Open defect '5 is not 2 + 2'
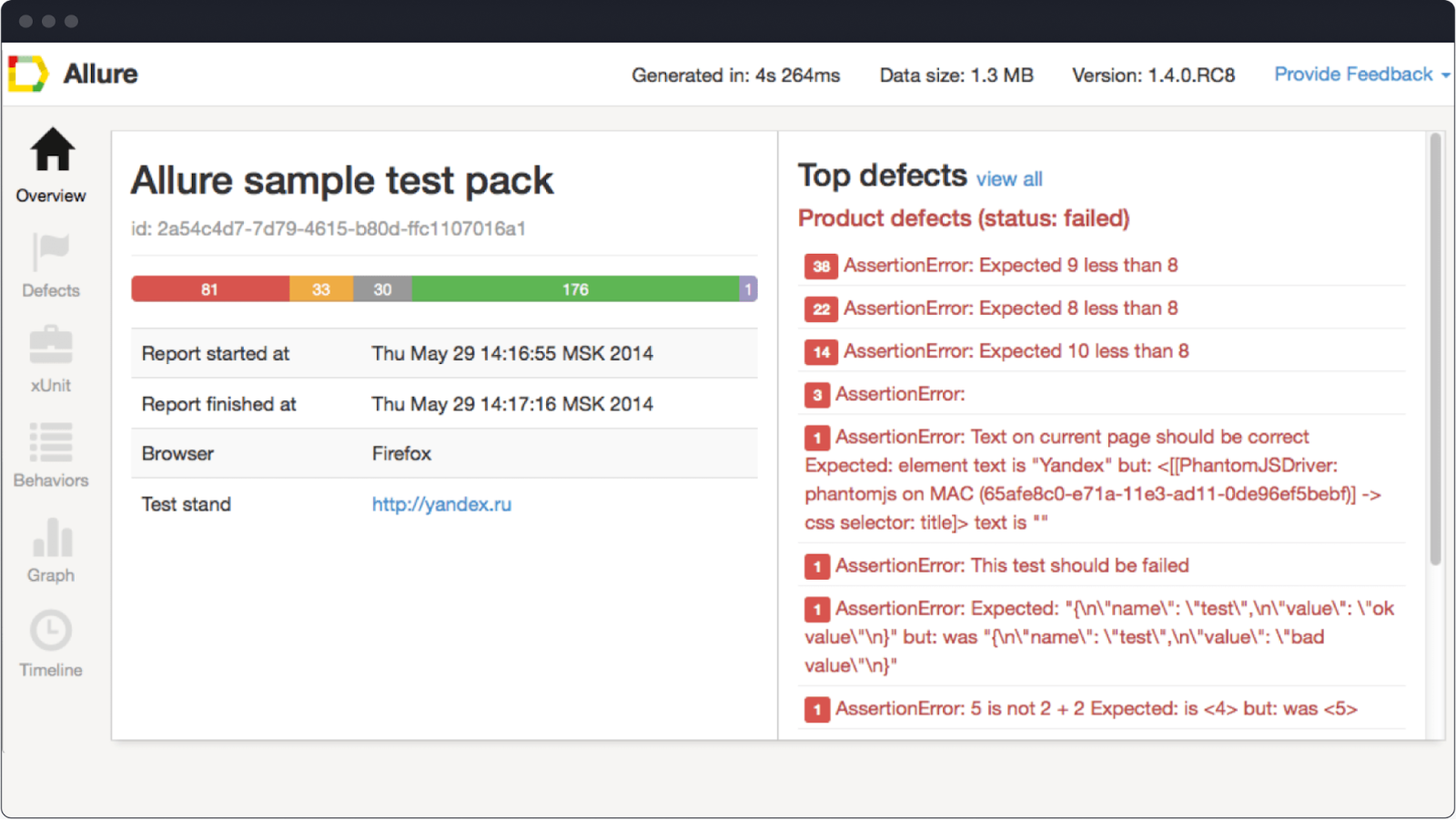This screenshot has height=820, width=1456. point(1096,709)
